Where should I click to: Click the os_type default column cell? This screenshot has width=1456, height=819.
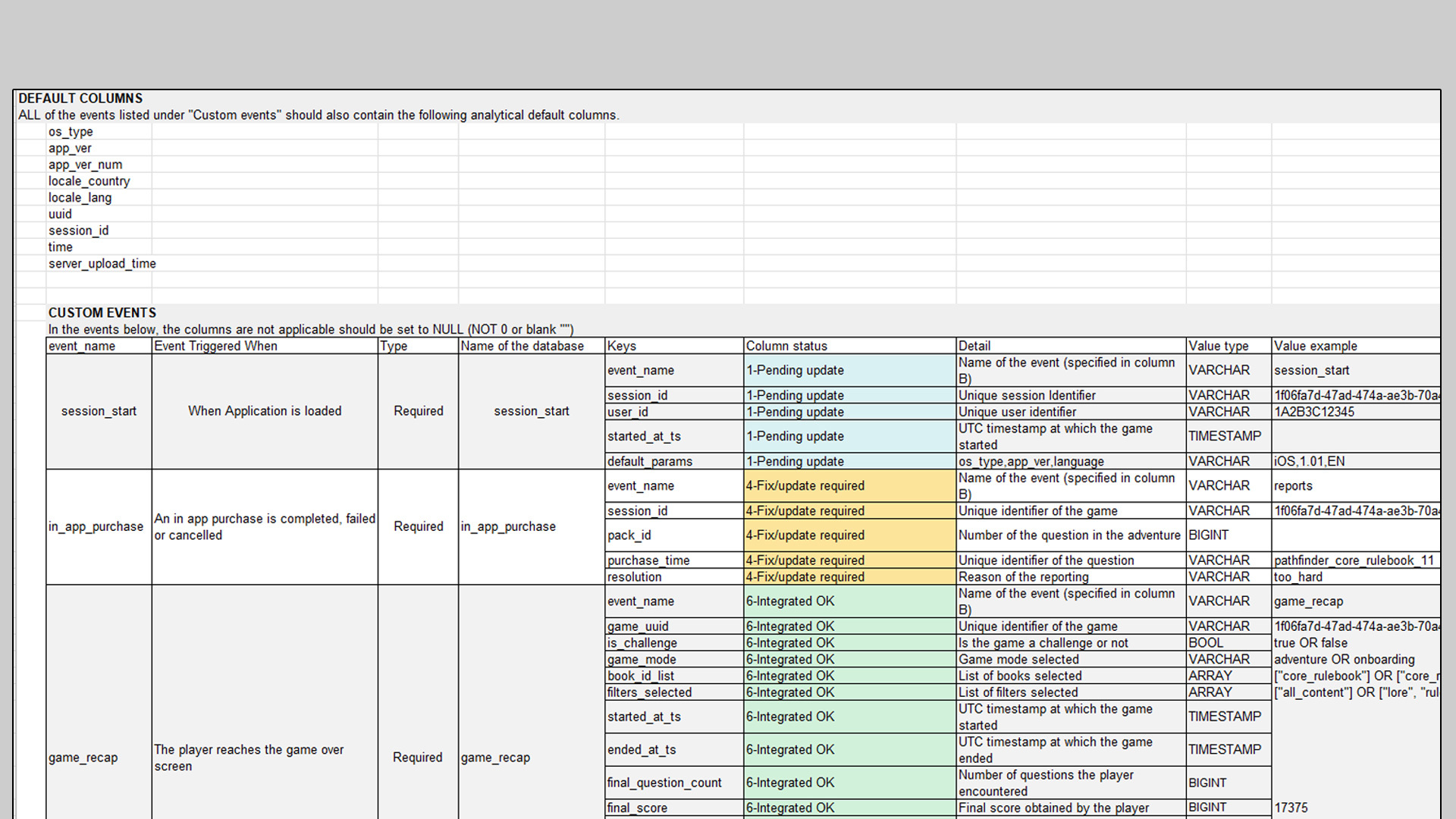[x=99, y=132]
